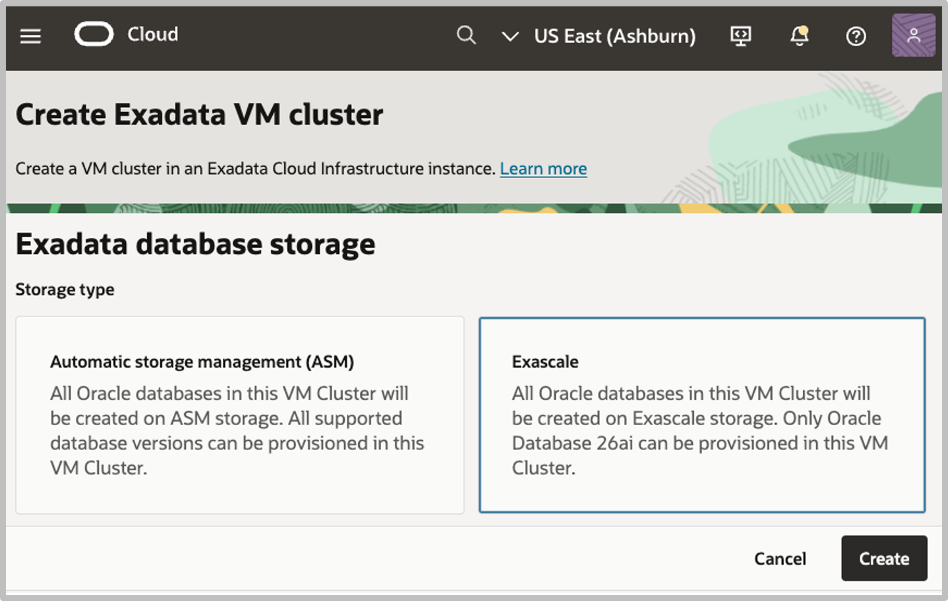Open the help question mark icon
This screenshot has height=602, width=948.
856,36
